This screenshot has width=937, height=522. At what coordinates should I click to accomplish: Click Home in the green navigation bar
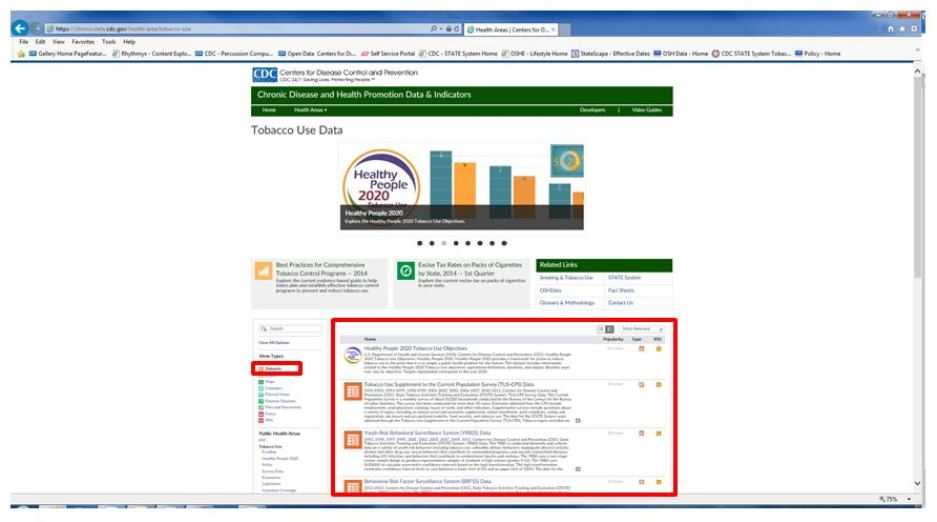[x=270, y=109]
